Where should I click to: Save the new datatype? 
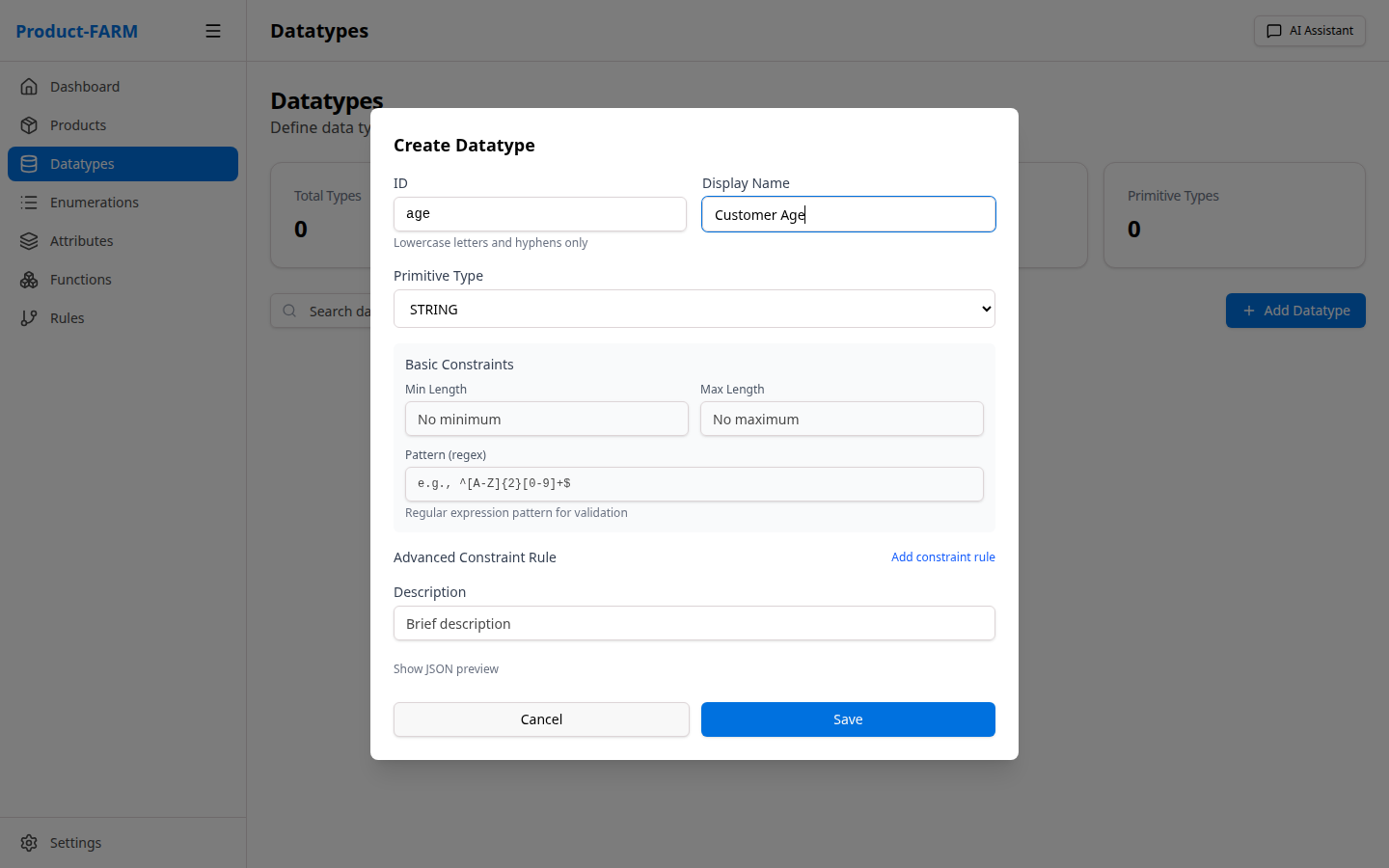point(847,719)
